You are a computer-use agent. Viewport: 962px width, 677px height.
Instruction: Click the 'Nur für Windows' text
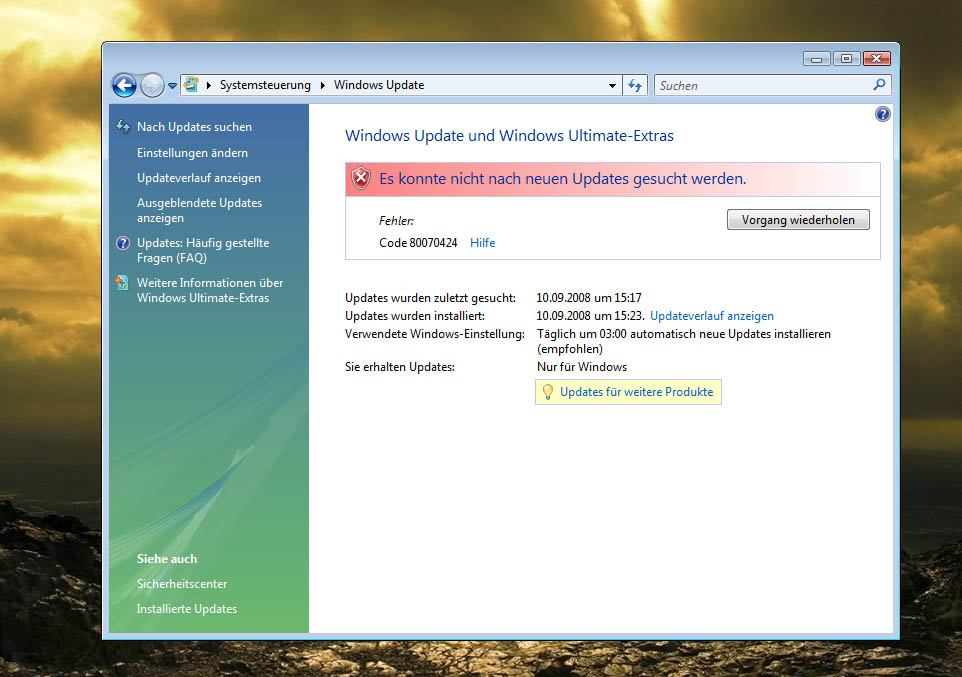(x=582, y=367)
